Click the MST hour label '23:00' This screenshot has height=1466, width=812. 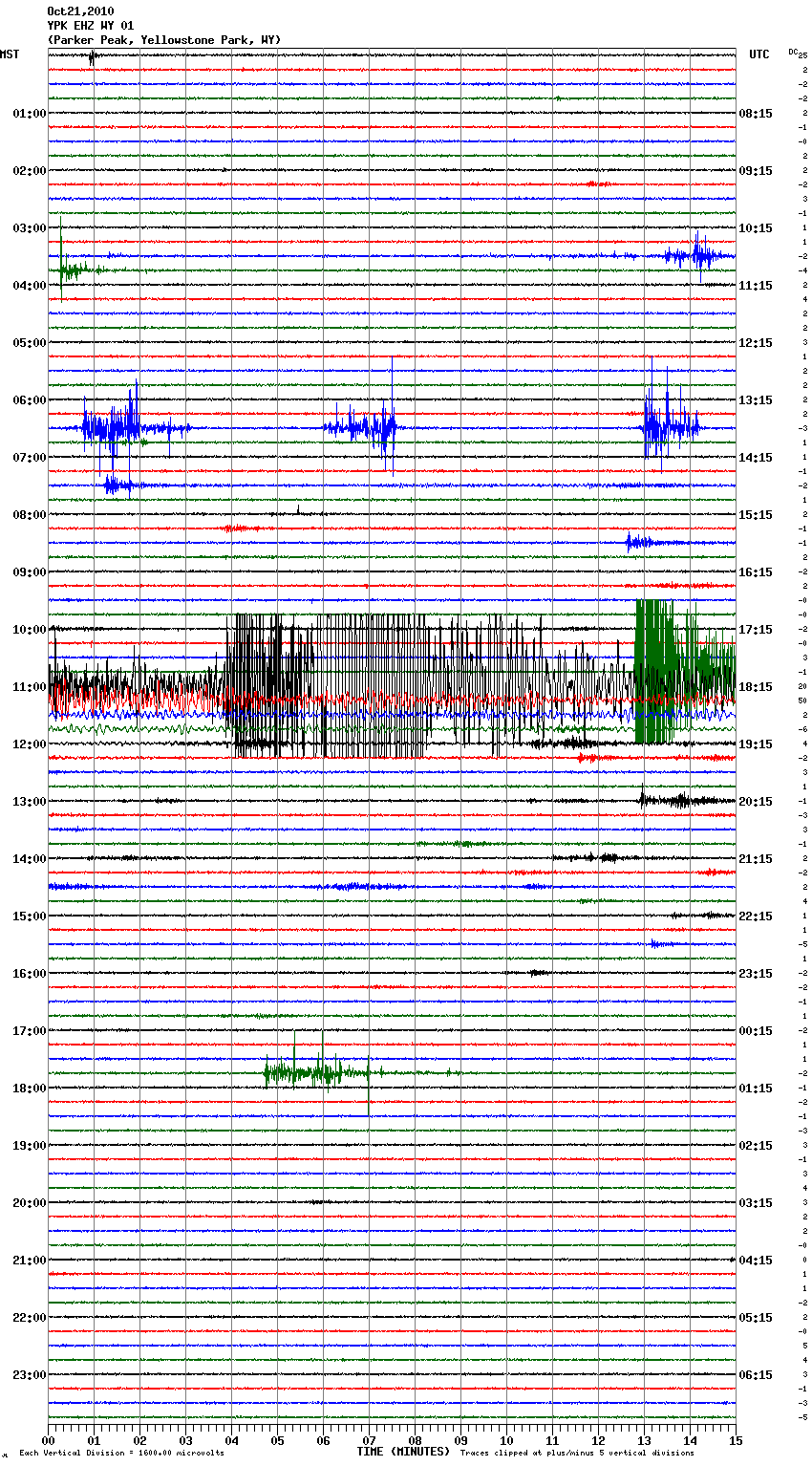(29, 1375)
